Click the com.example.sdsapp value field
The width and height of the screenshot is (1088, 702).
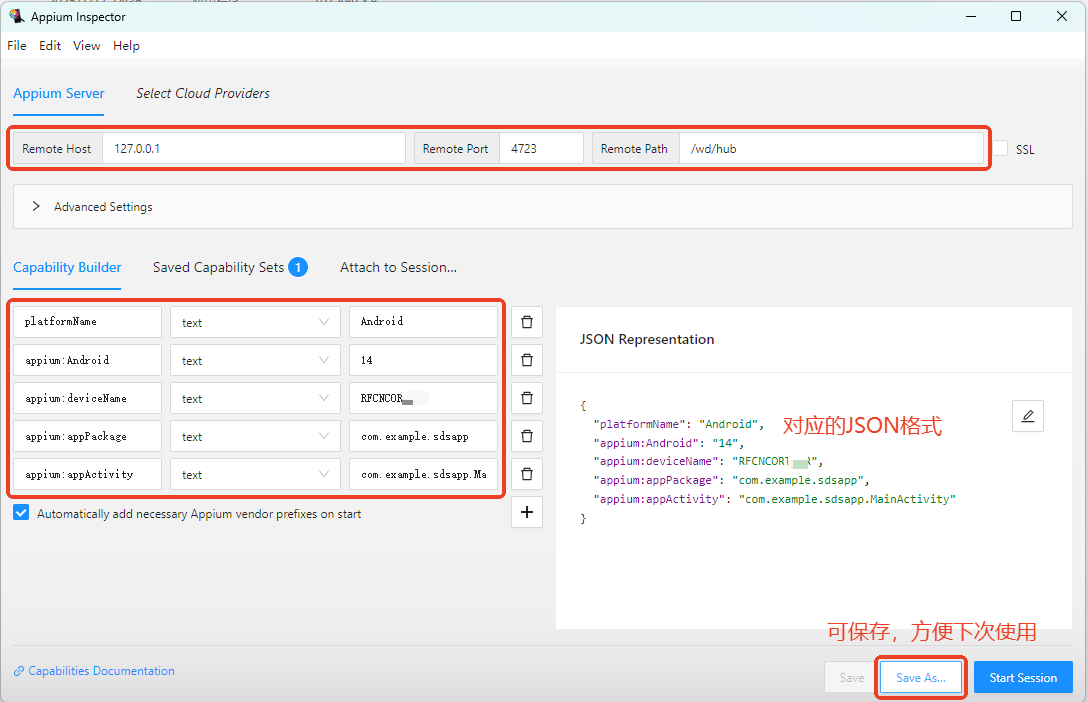pyautogui.click(x=423, y=436)
